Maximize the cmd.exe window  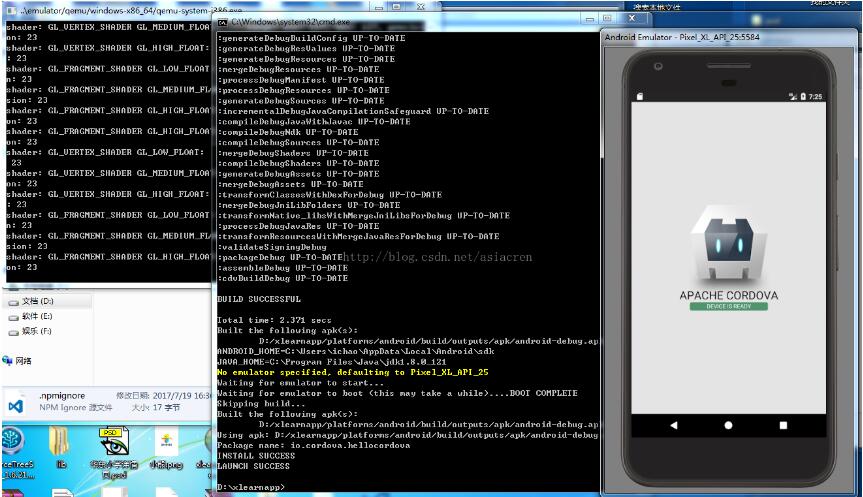click(x=607, y=18)
